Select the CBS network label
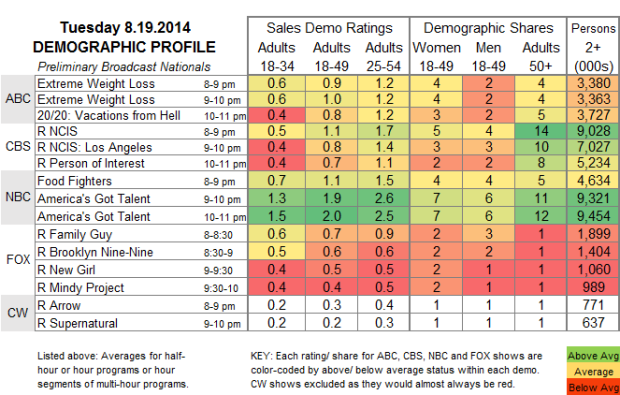 (x=18, y=147)
